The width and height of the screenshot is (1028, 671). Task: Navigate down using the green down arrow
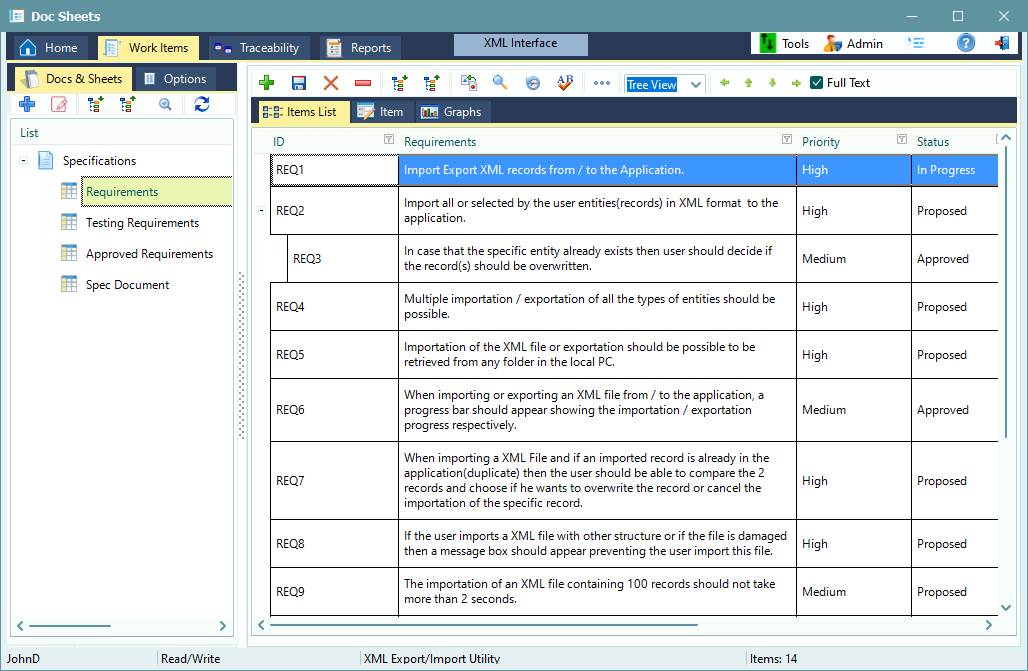point(771,83)
